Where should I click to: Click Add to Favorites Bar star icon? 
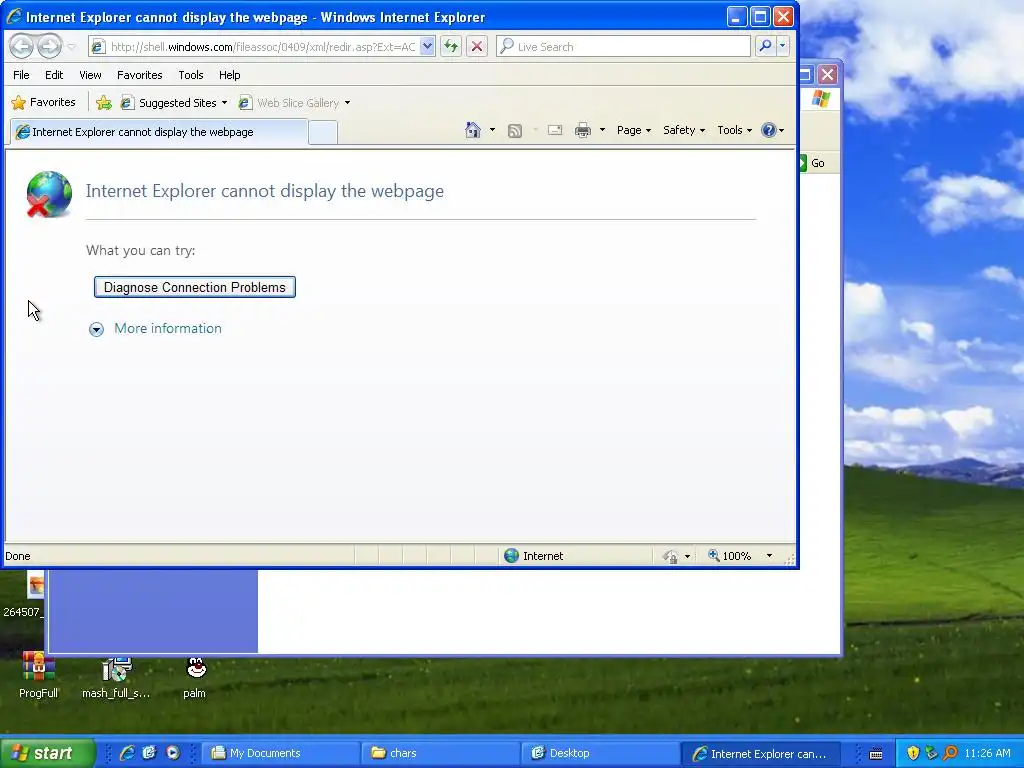(104, 103)
